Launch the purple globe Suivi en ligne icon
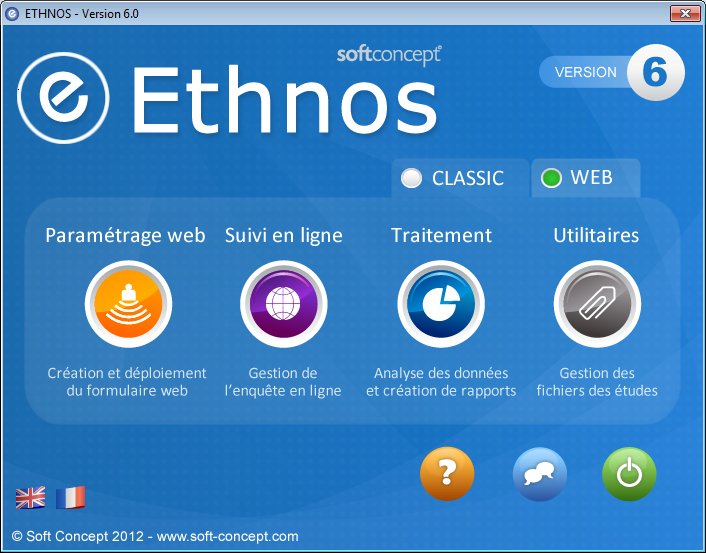Screen dimensions: 706x553 click(284, 304)
